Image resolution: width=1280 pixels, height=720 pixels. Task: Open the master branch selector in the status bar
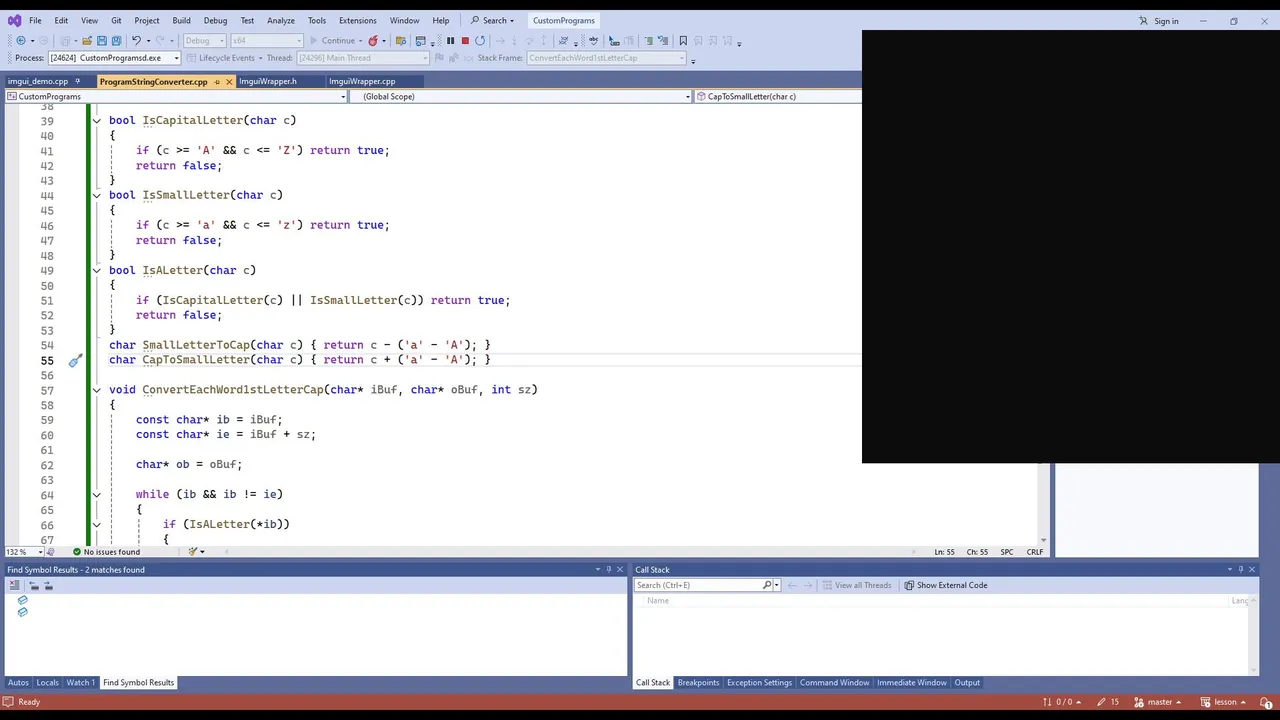(1158, 702)
